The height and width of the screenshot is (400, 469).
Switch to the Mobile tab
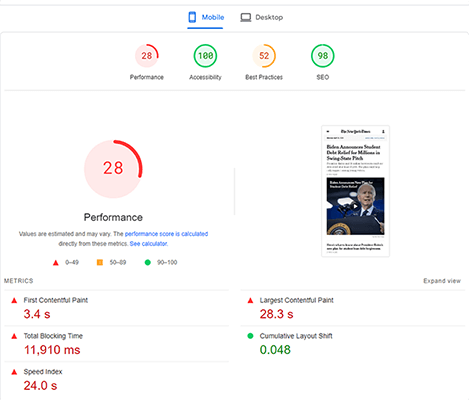tap(205, 17)
